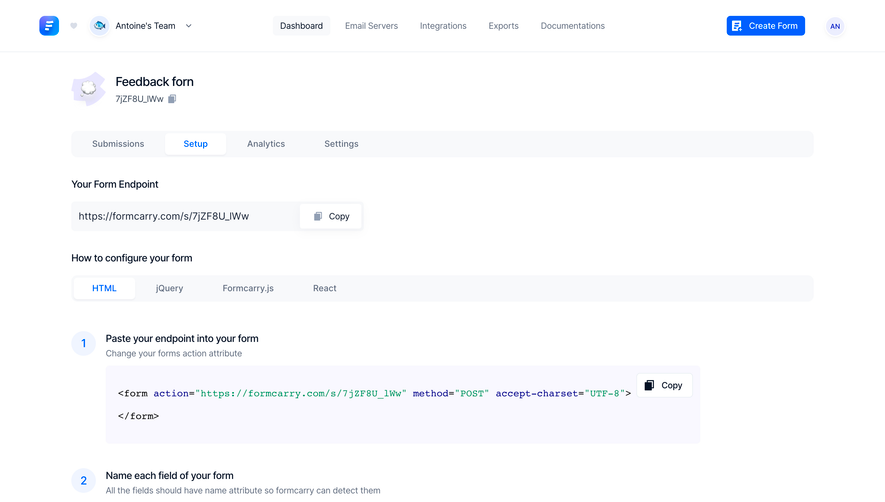The image size is (885, 502).
Task: Click Antoine's Team fish avatar
Action: pyautogui.click(x=100, y=26)
